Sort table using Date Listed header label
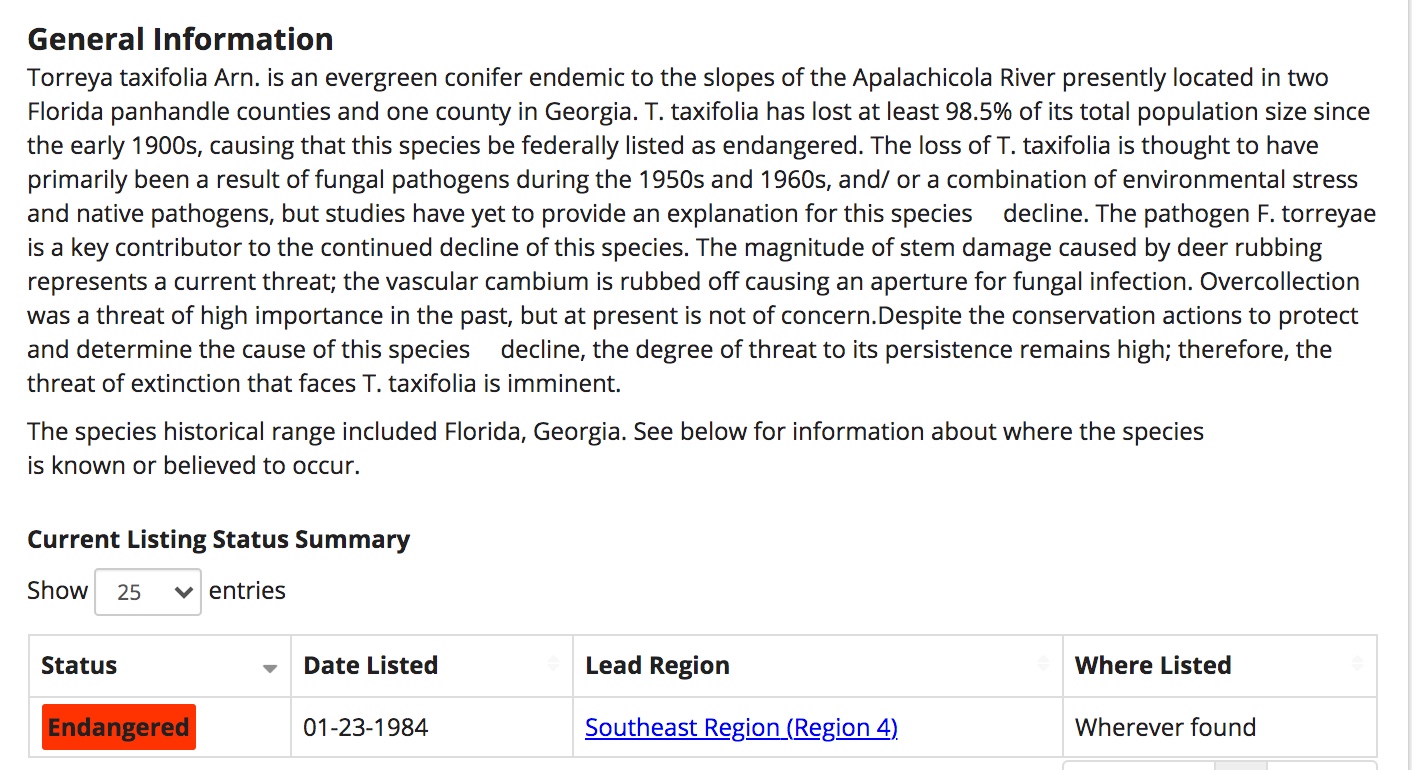The height and width of the screenshot is (770, 1412). click(371, 666)
